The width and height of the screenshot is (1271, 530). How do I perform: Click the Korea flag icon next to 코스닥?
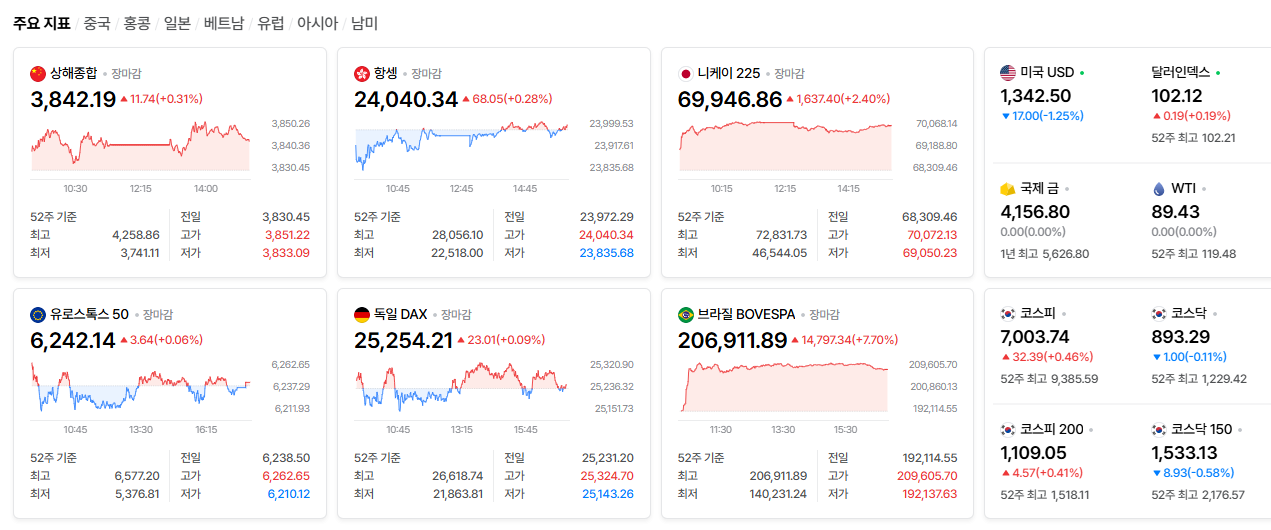1159,313
